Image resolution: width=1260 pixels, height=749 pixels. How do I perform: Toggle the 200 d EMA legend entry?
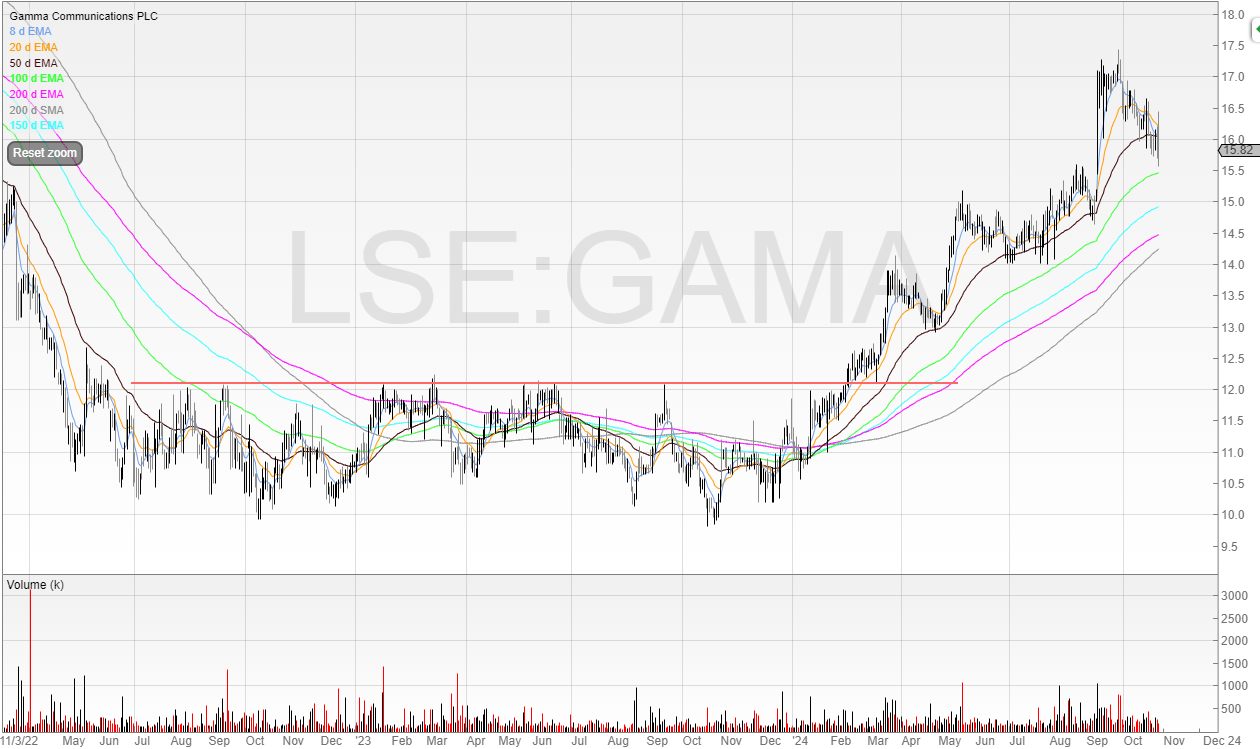tap(37, 94)
